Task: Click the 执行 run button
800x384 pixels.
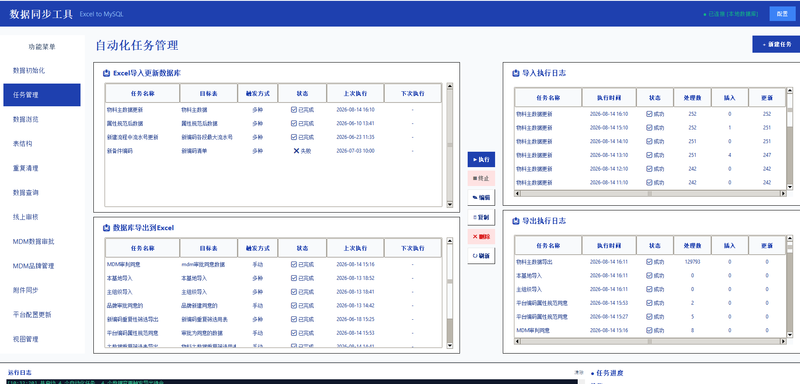Action: tap(481, 160)
